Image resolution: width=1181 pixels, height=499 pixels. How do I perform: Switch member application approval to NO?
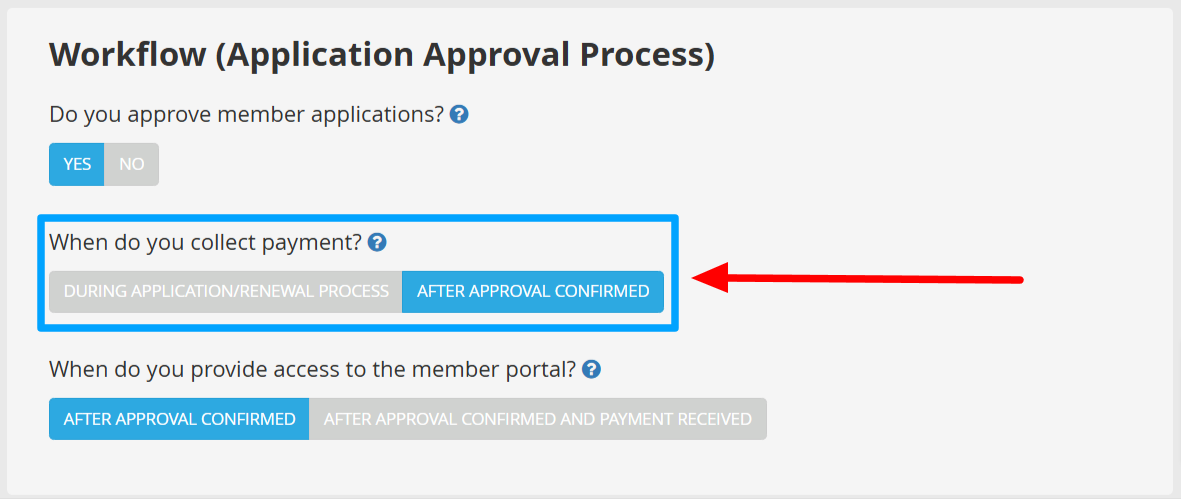pyautogui.click(x=132, y=164)
